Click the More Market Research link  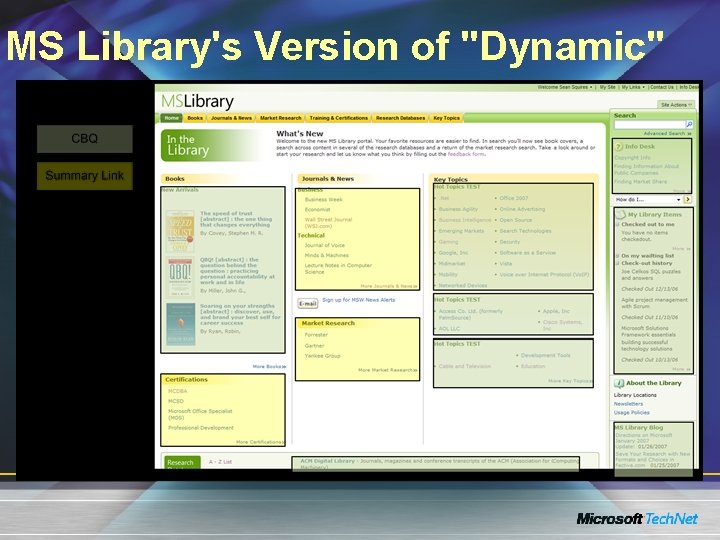tap(387, 370)
